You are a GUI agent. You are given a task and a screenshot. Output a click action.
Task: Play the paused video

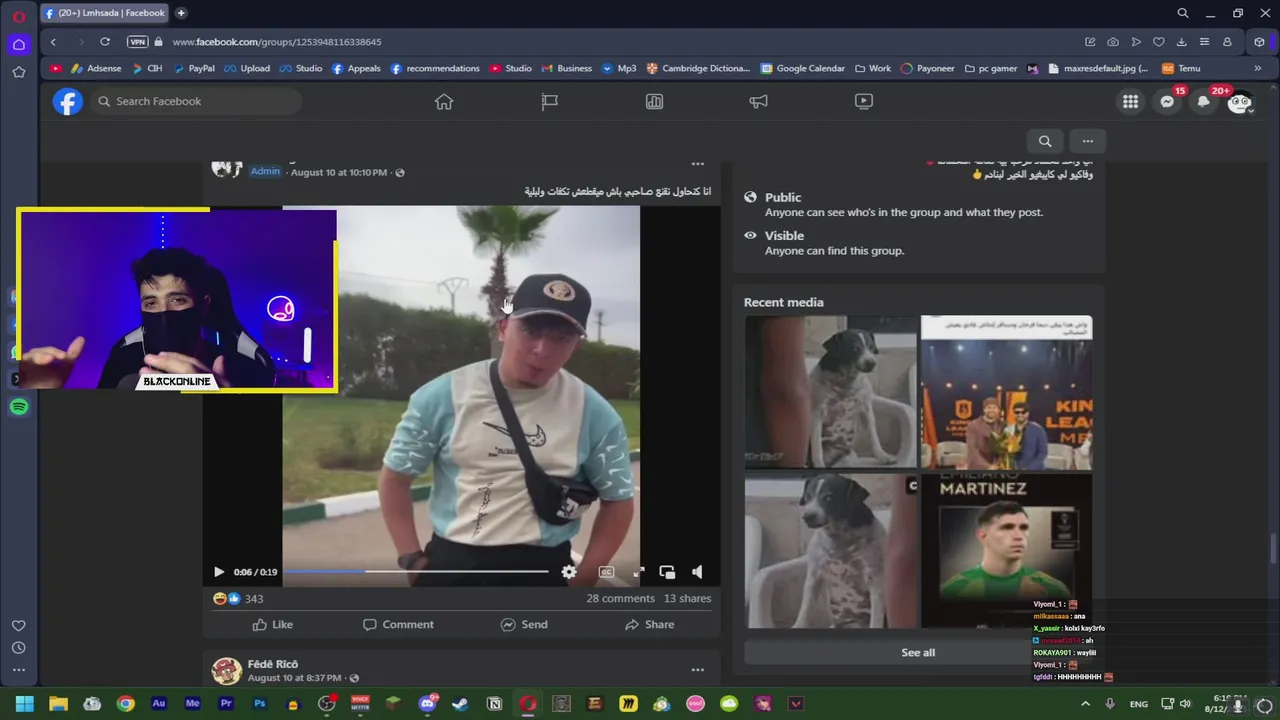(x=218, y=572)
